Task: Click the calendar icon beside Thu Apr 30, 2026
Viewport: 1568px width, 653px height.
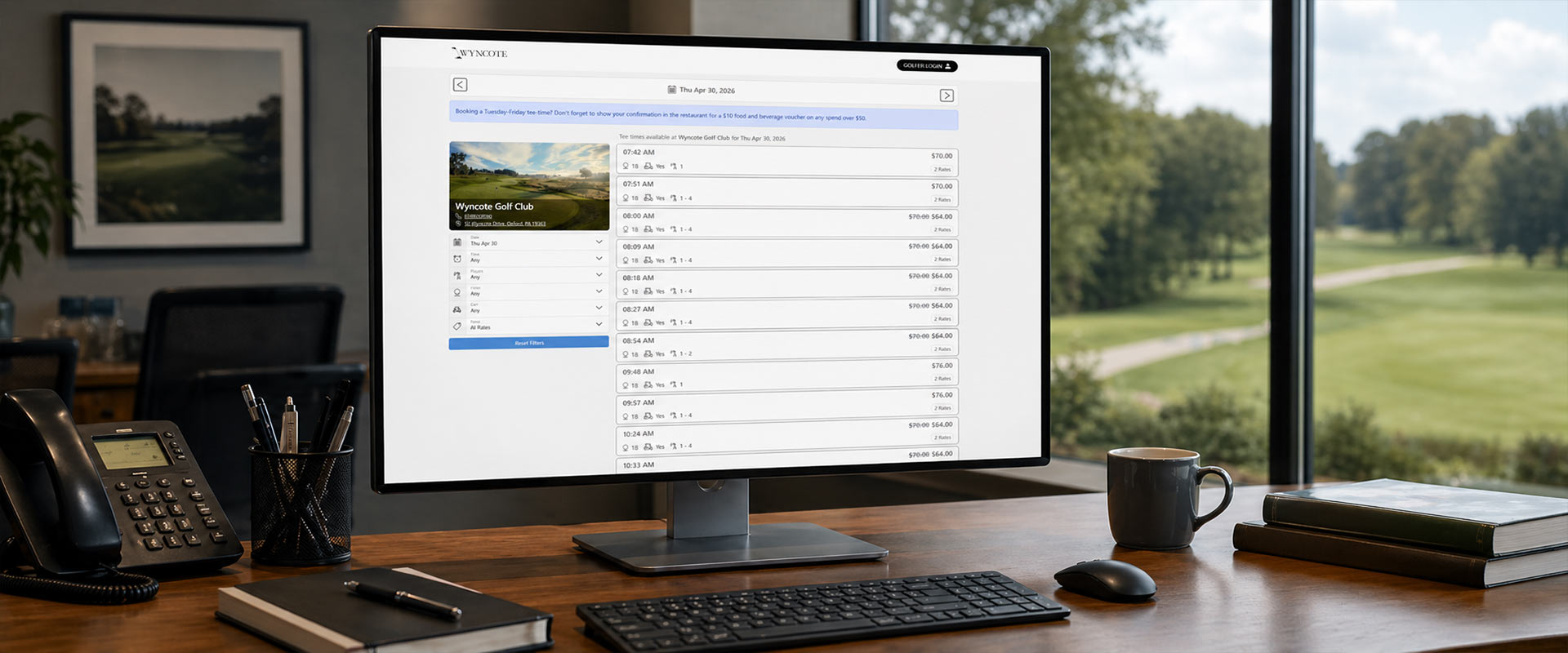Action: 671,90
